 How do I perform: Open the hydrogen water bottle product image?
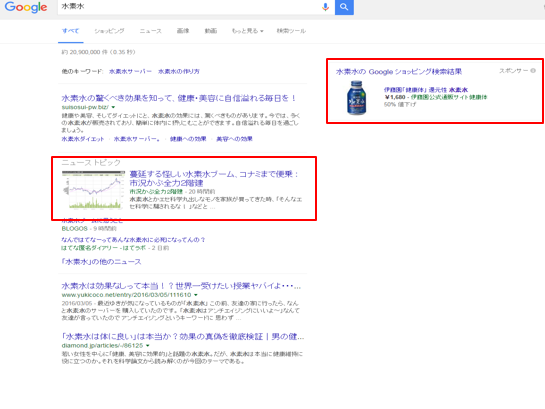pos(357,98)
